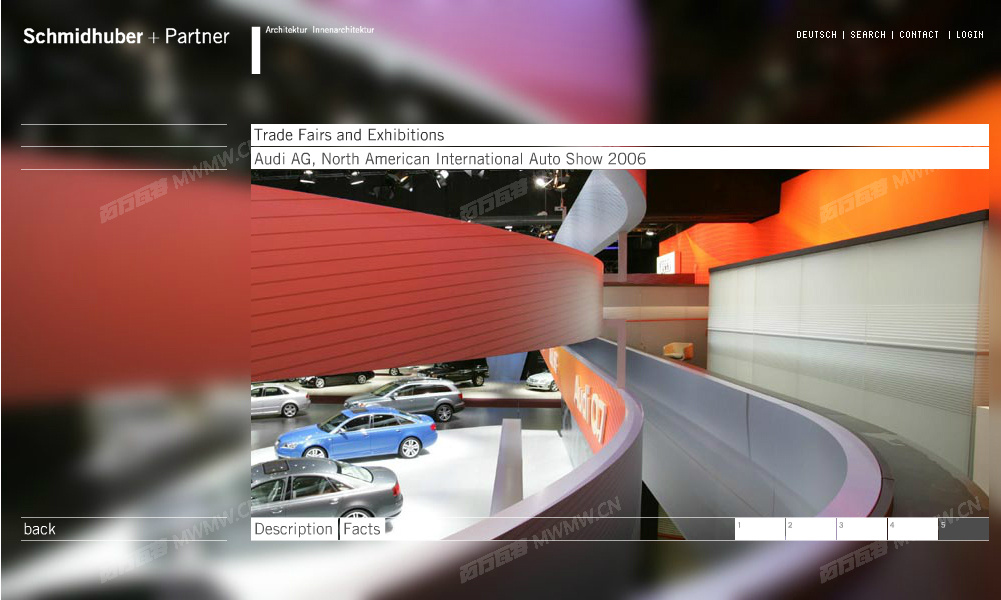Open the SEARCH page

click(x=868, y=34)
